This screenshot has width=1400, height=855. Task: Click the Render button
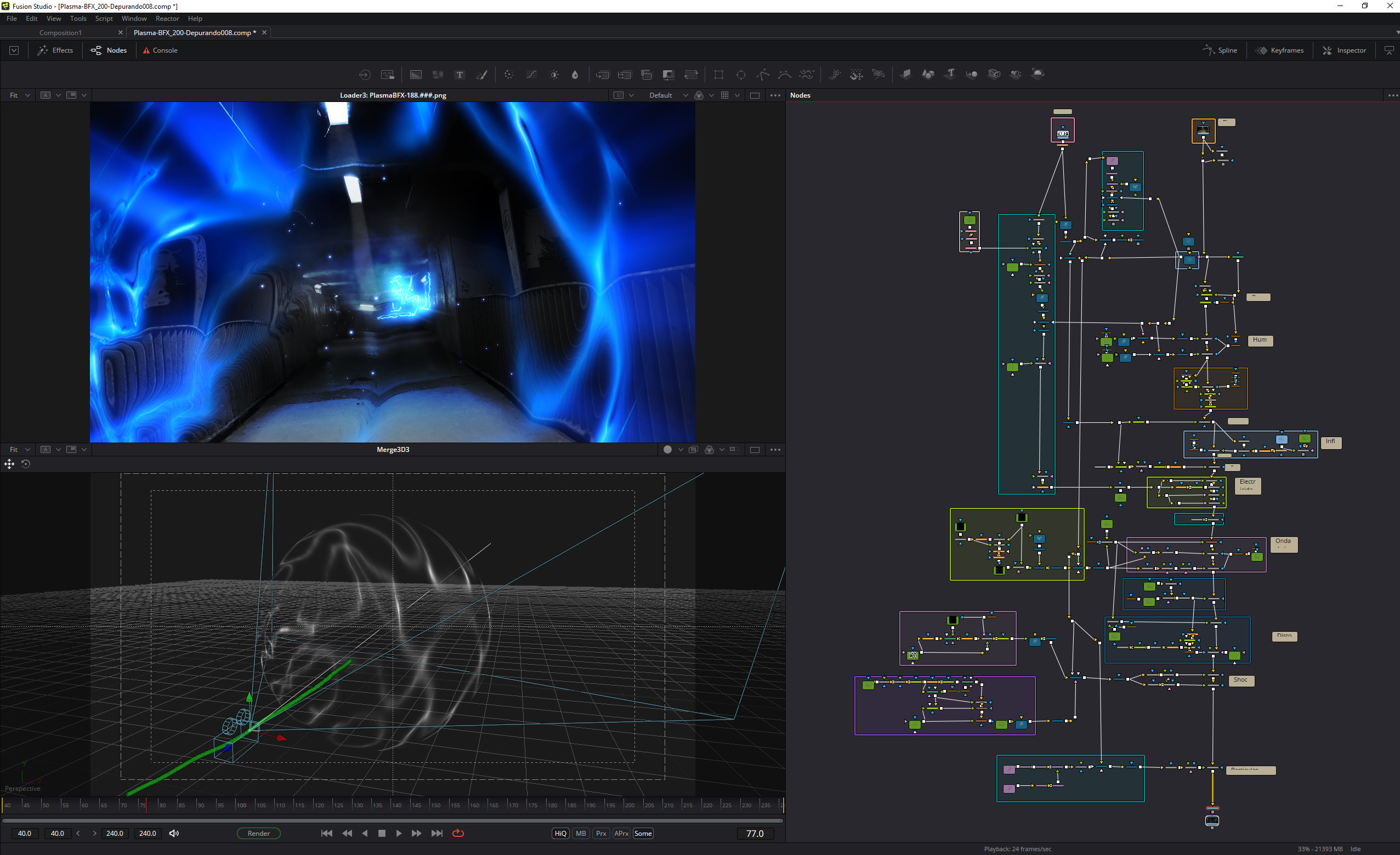258,833
